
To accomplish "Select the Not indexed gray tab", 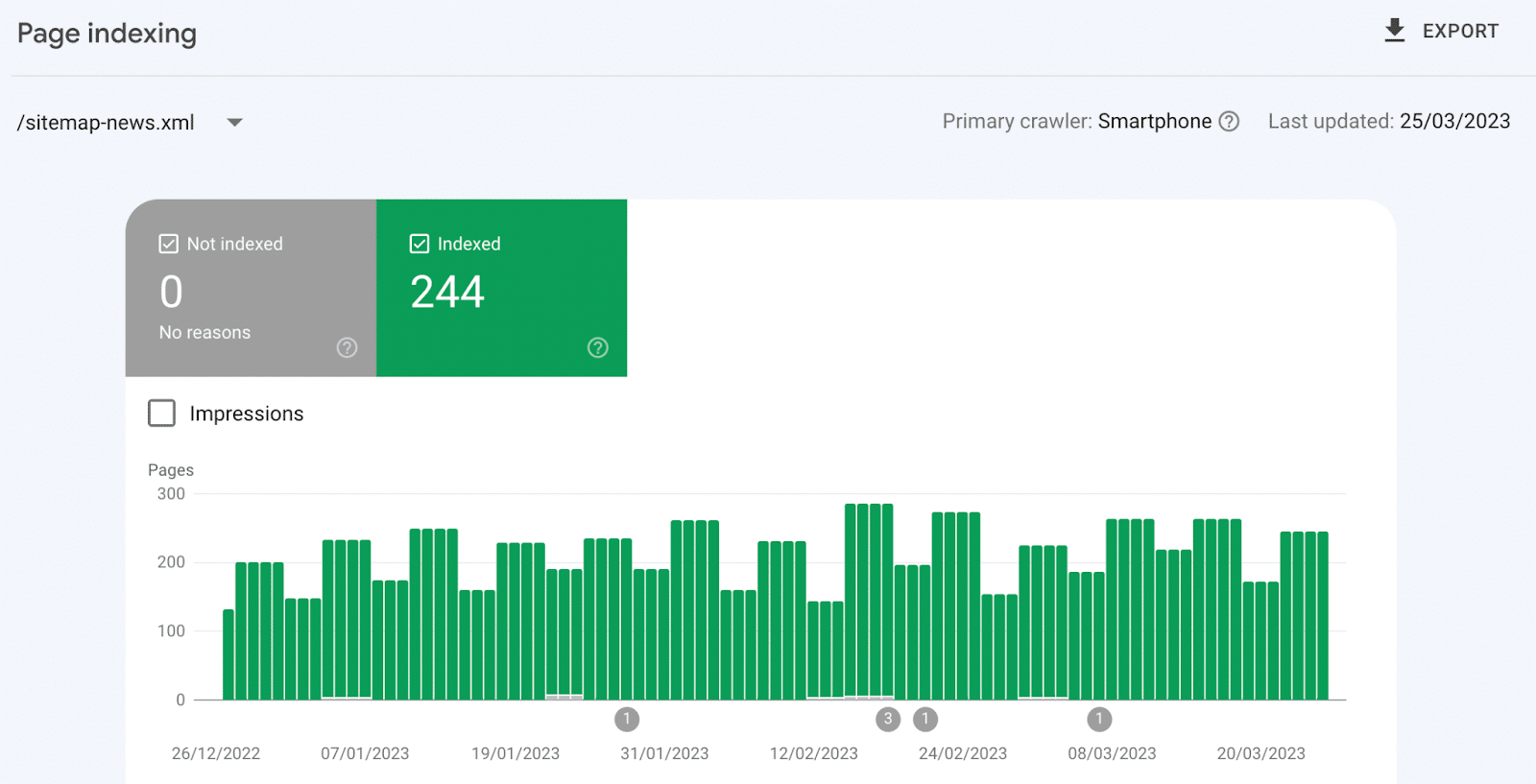I will click(x=251, y=288).
